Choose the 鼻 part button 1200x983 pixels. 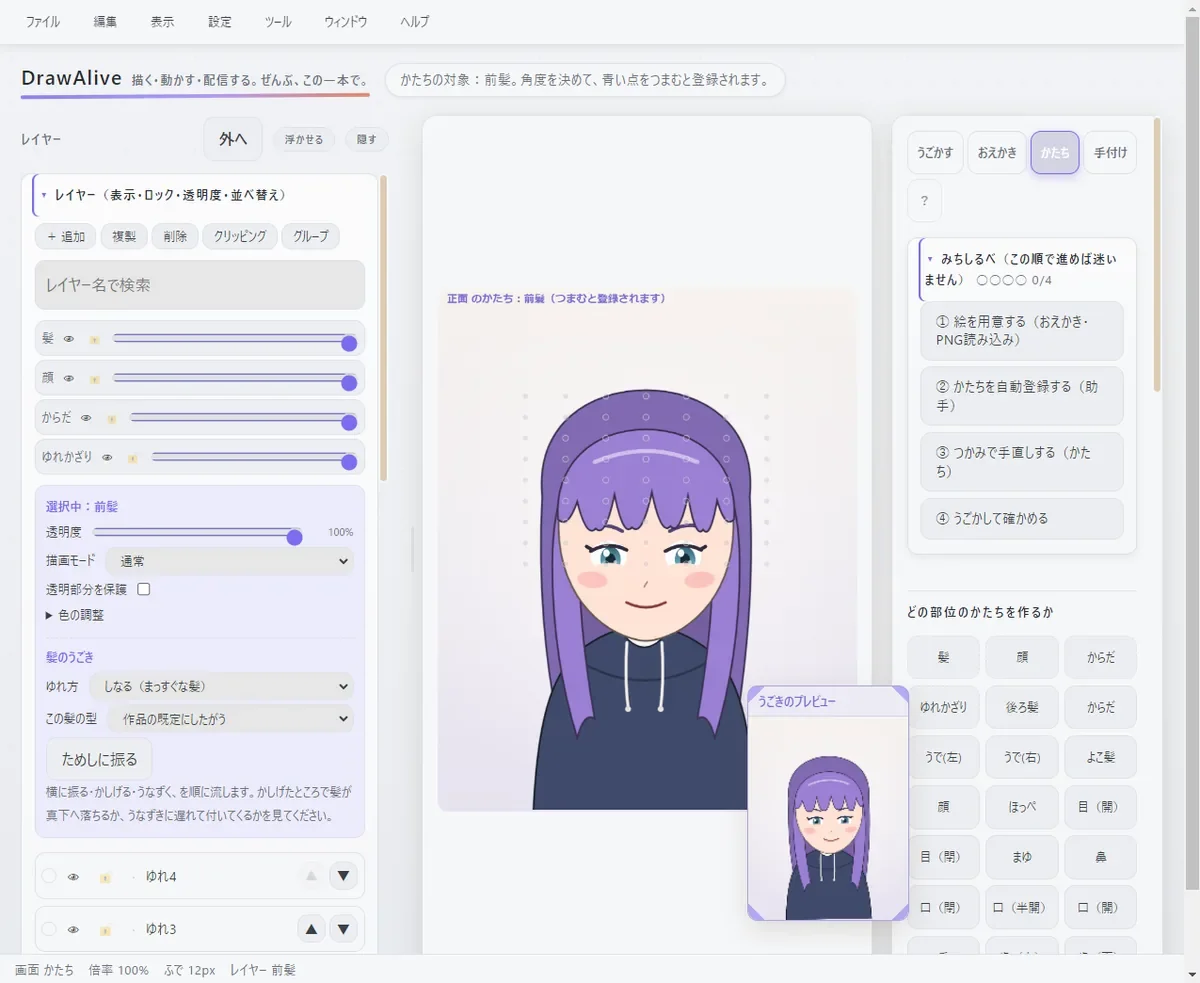[x=1100, y=857]
